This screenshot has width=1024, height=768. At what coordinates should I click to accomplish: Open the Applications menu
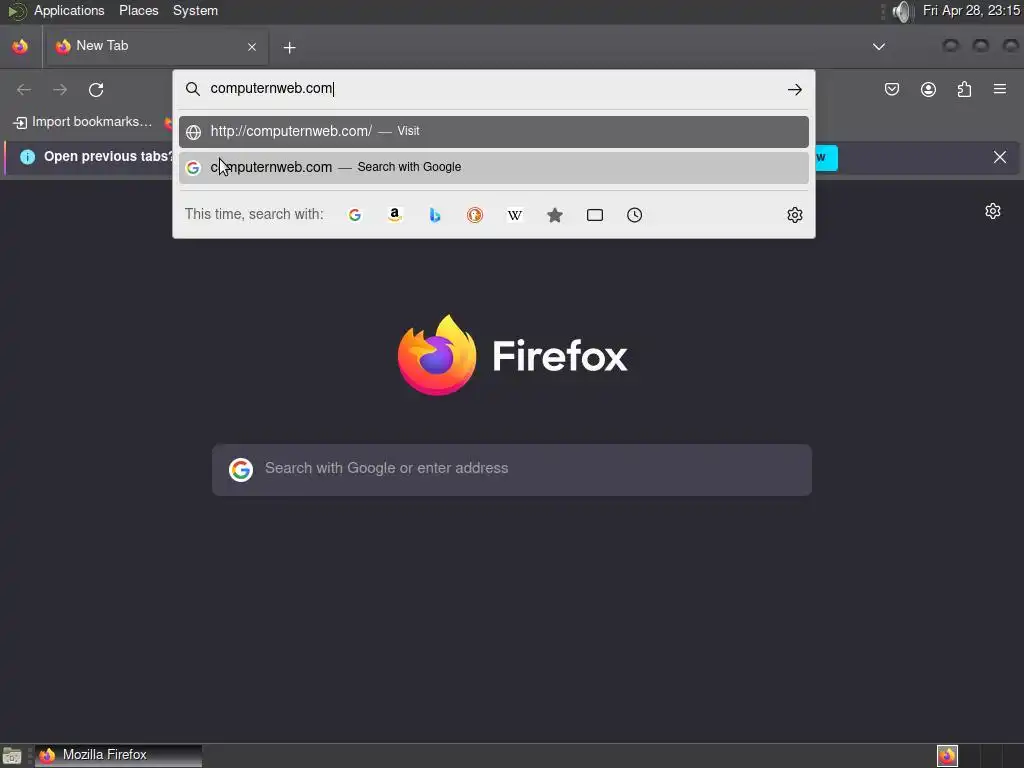[x=69, y=10]
